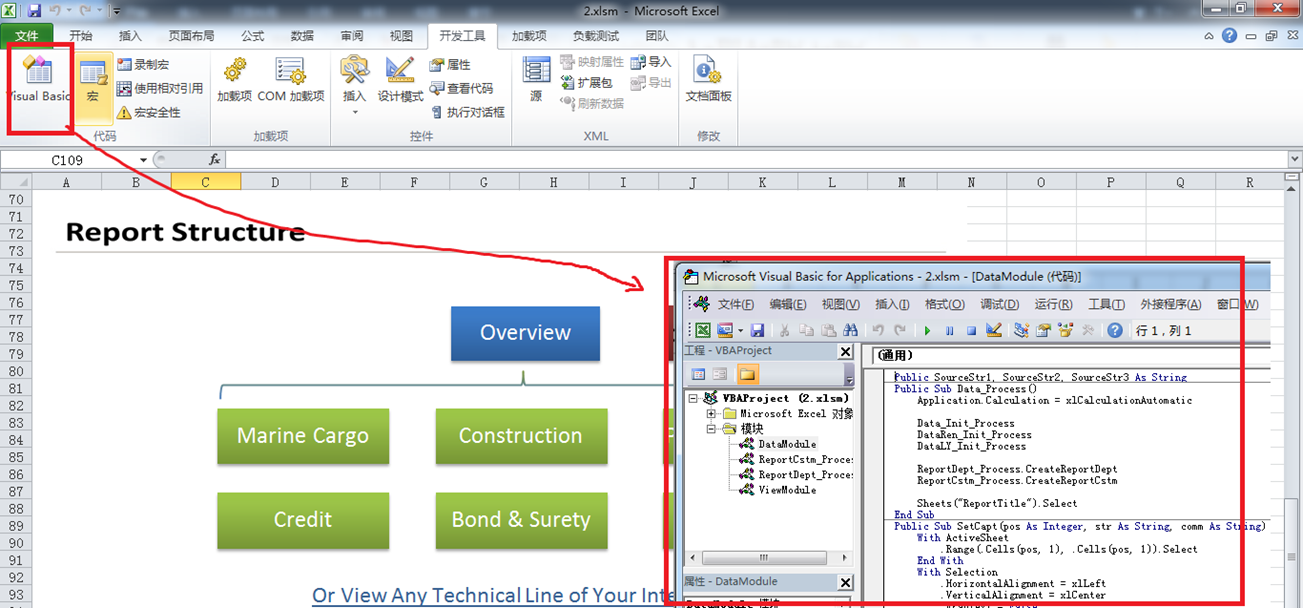Open the 加载项 add-ins gear button
Image resolution: width=1303 pixels, height=608 pixels.
[235, 80]
